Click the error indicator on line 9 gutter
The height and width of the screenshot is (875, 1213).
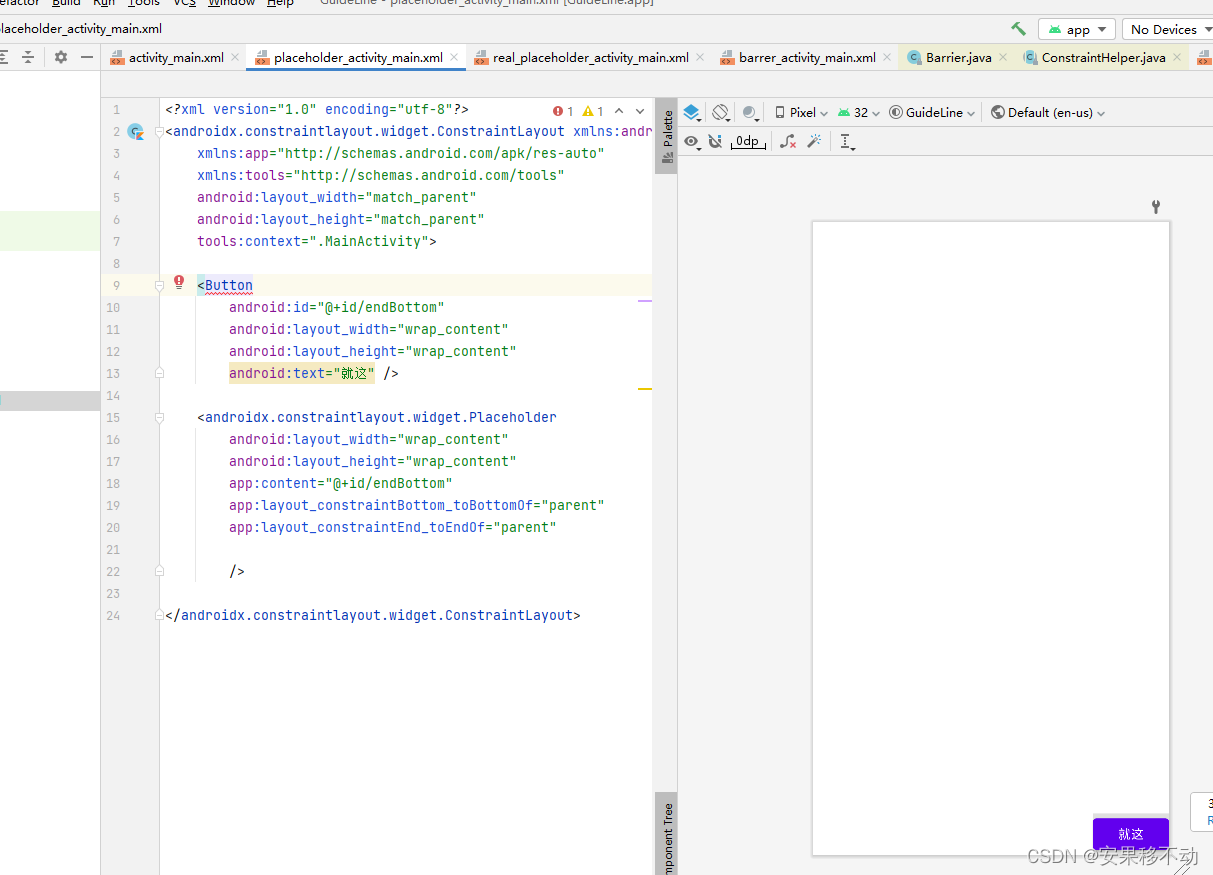tap(179, 283)
